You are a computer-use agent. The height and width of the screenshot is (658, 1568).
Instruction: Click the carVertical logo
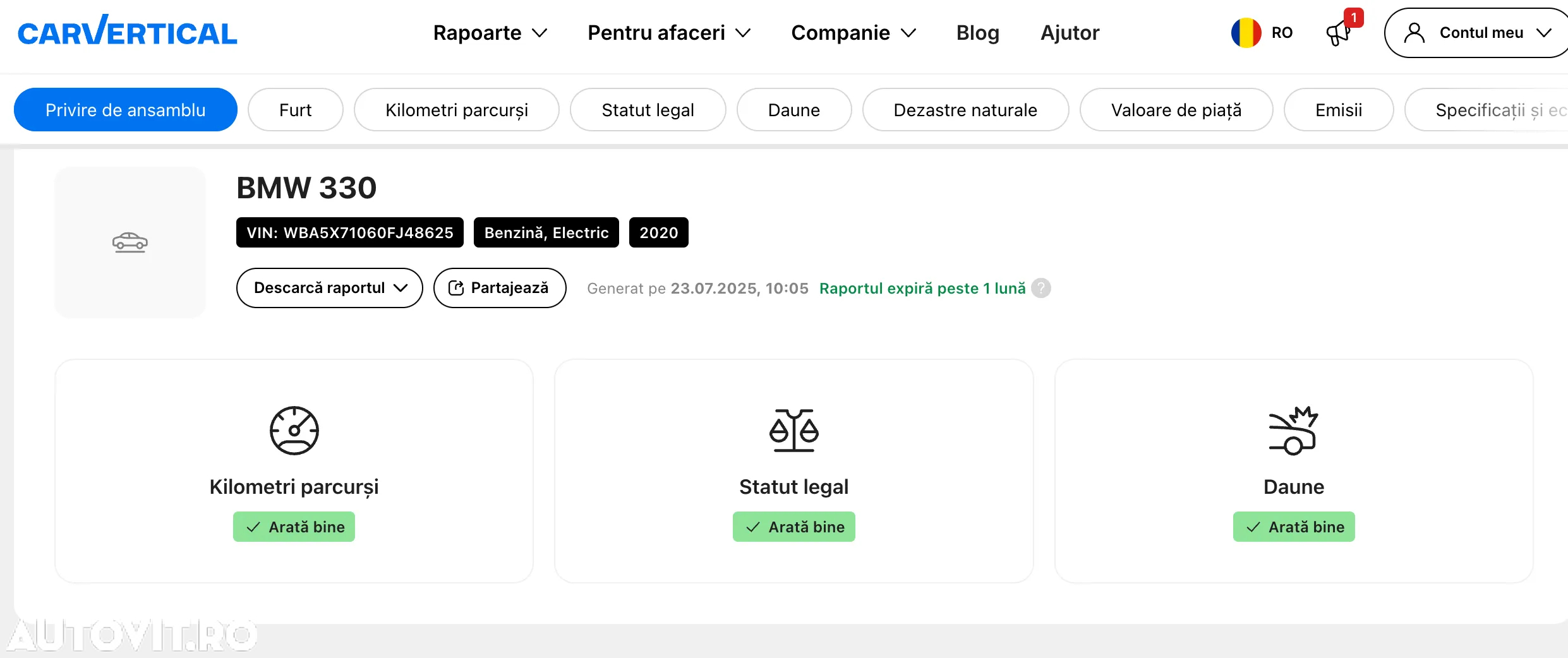(127, 32)
